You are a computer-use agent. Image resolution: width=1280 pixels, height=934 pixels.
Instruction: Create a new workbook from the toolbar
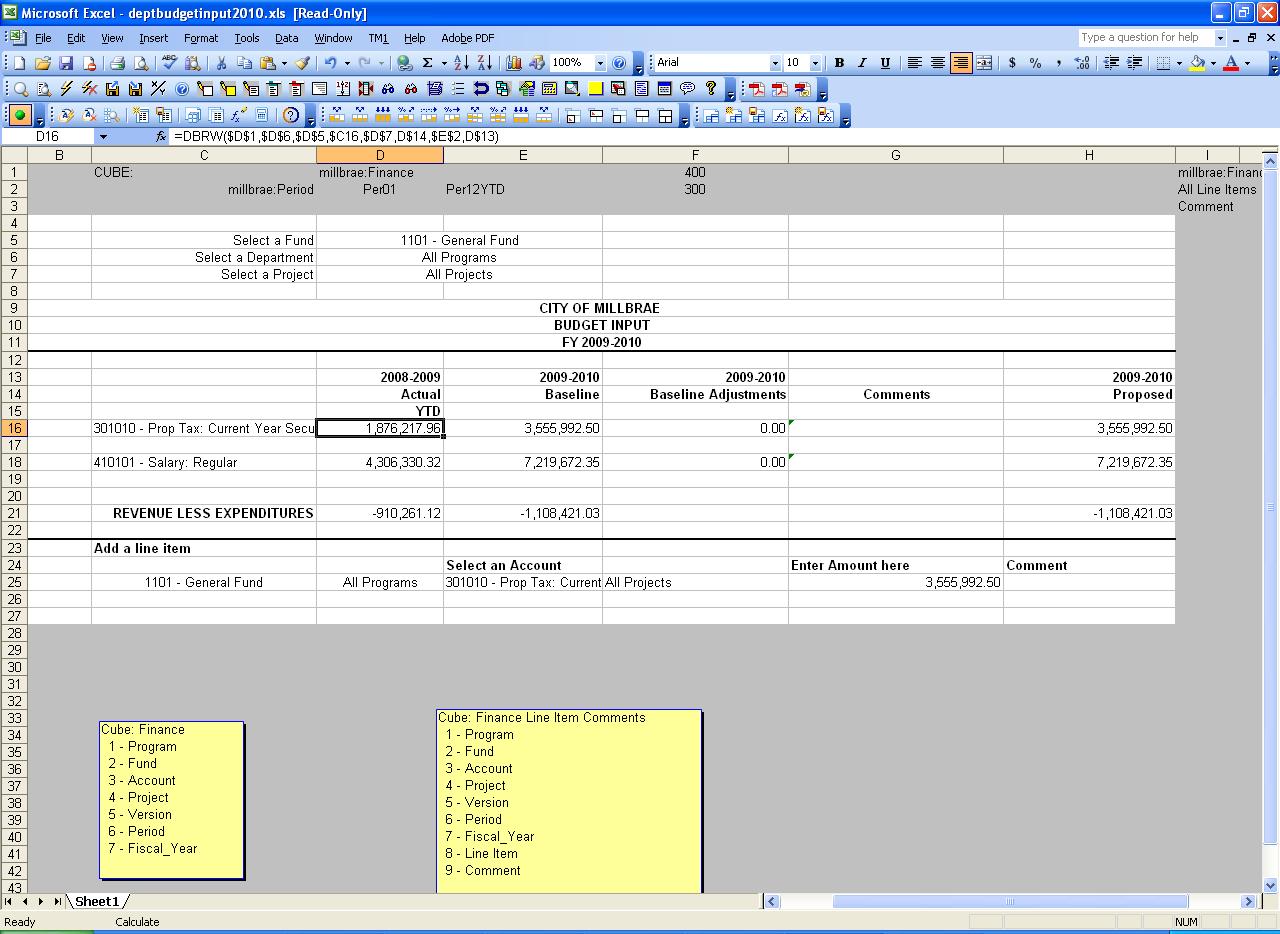18,63
